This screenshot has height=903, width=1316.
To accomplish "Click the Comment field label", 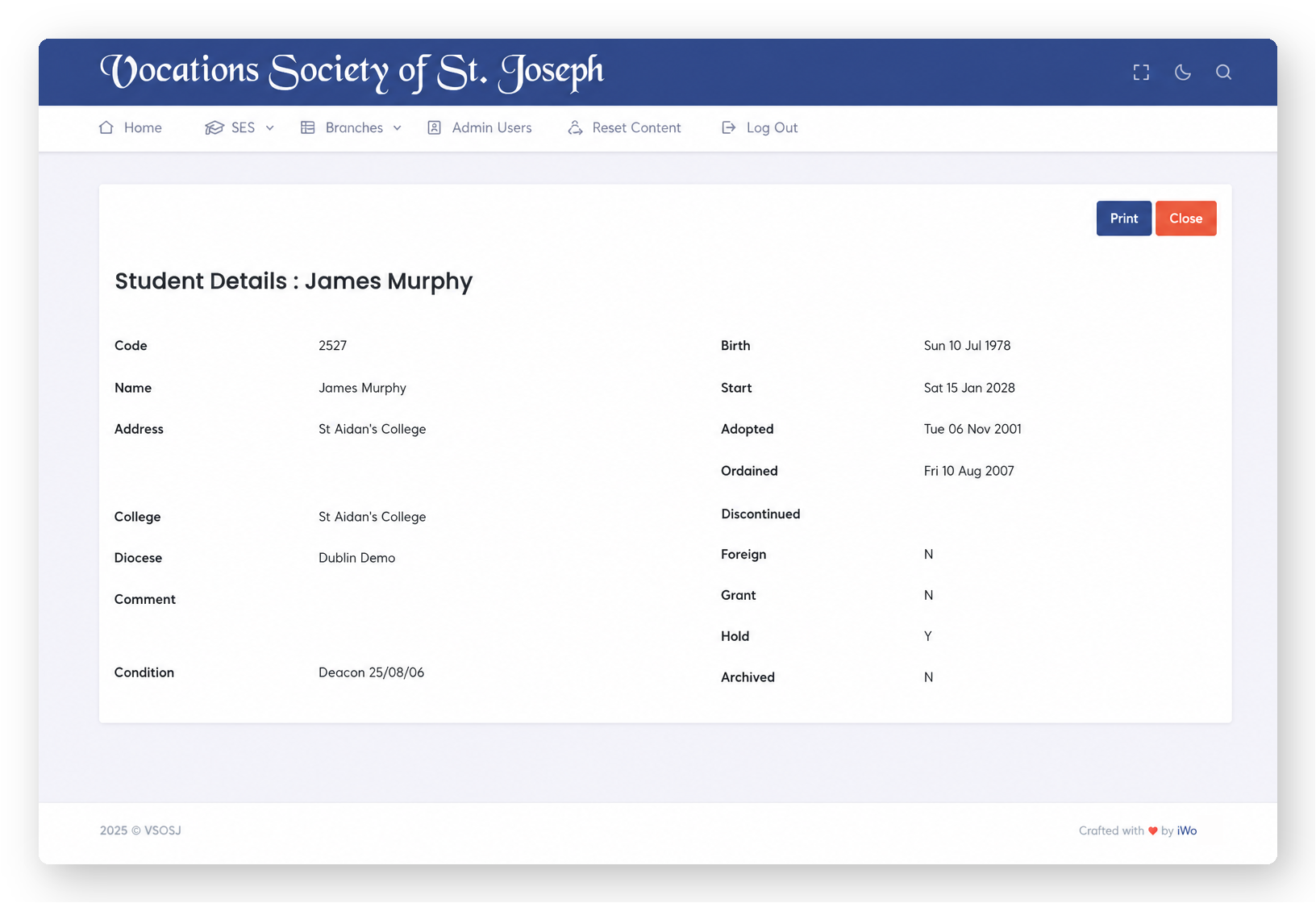I will point(144,599).
